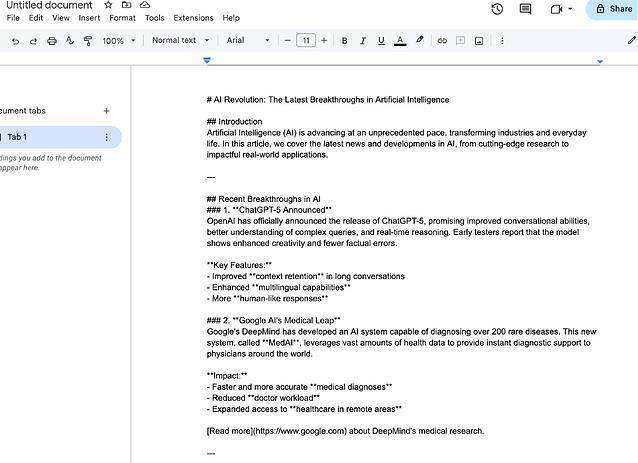Open the Extensions menu
Screen dimensions: 638x463
coord(193,18)
